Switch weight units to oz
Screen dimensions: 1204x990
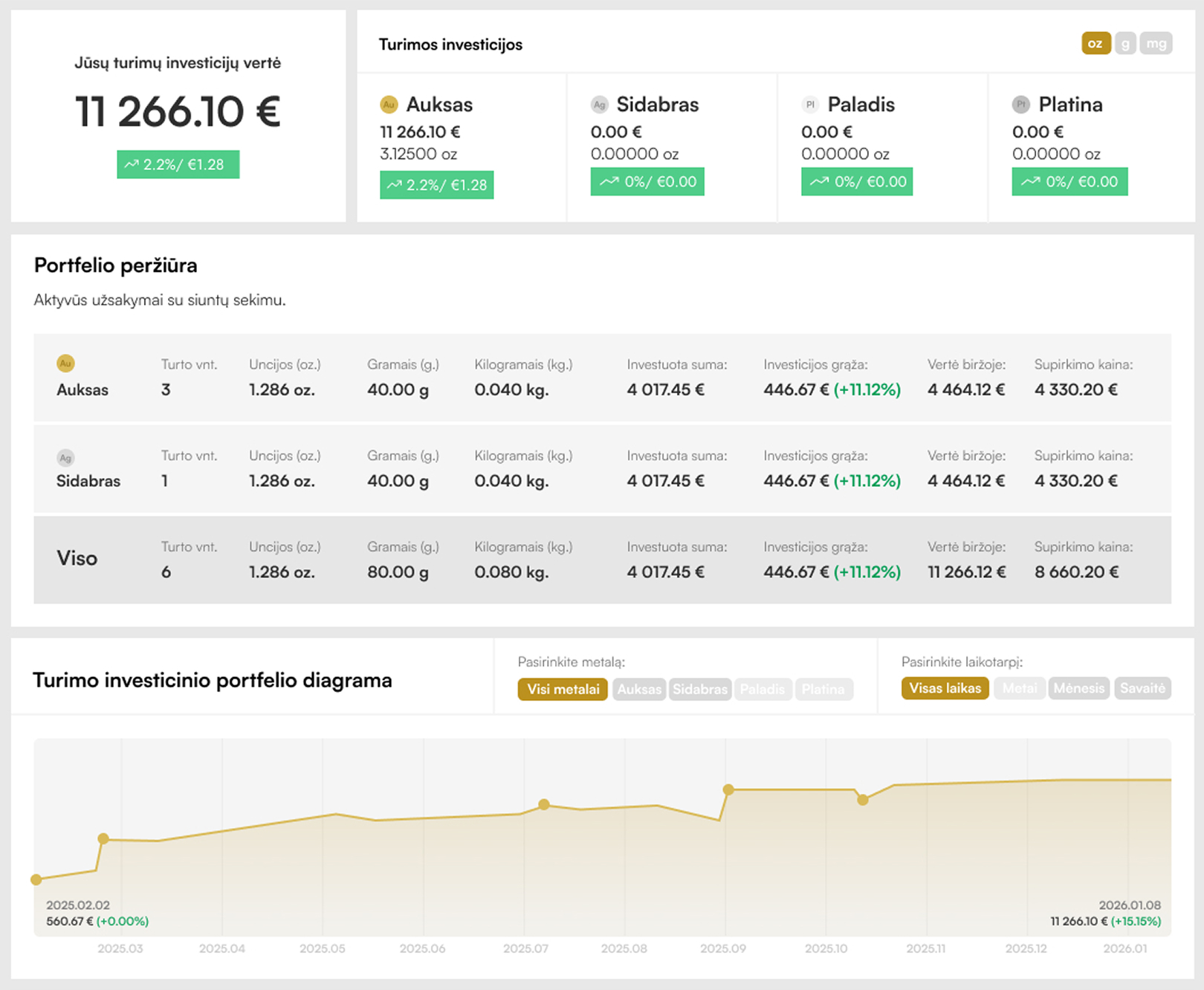[x=1095, y=43]
